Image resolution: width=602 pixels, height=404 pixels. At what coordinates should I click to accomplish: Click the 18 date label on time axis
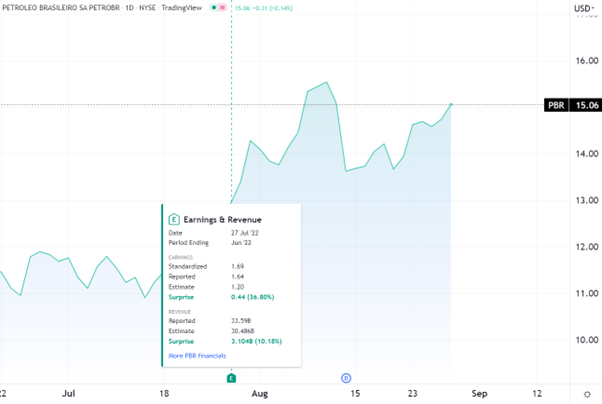tap(164, 394)
